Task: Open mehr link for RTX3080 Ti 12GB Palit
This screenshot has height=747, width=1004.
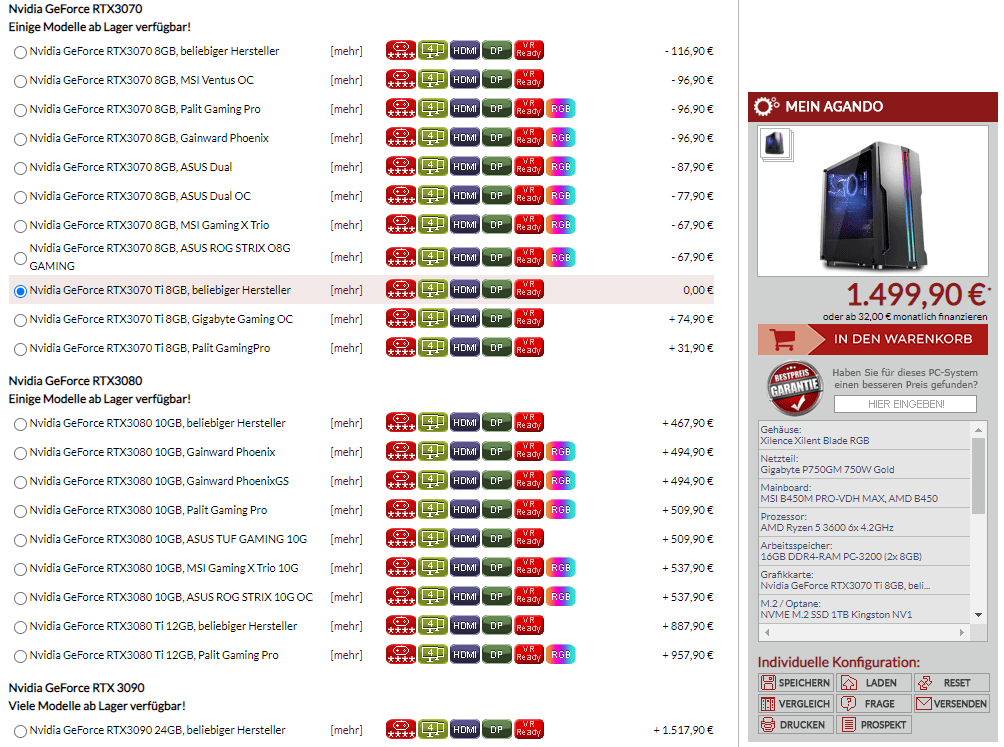Action: pos(346,655)
